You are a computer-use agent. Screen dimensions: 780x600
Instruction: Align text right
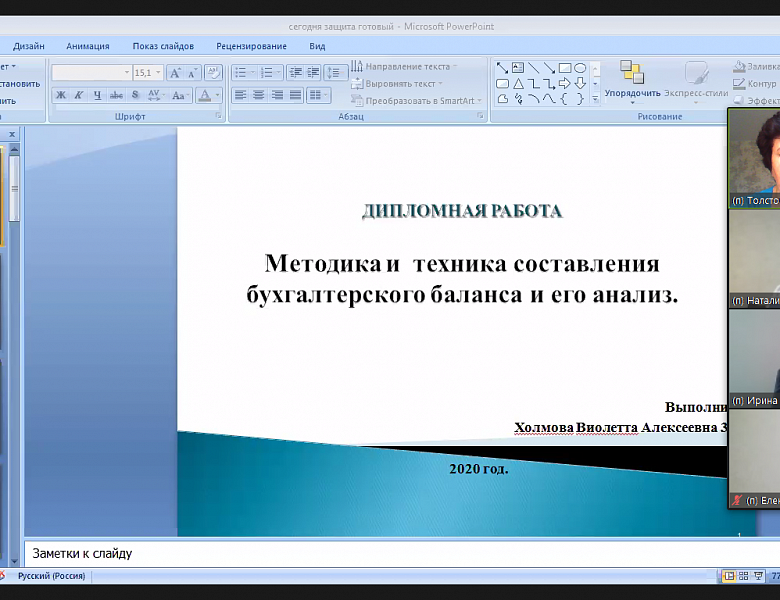[x=277, y=95]
